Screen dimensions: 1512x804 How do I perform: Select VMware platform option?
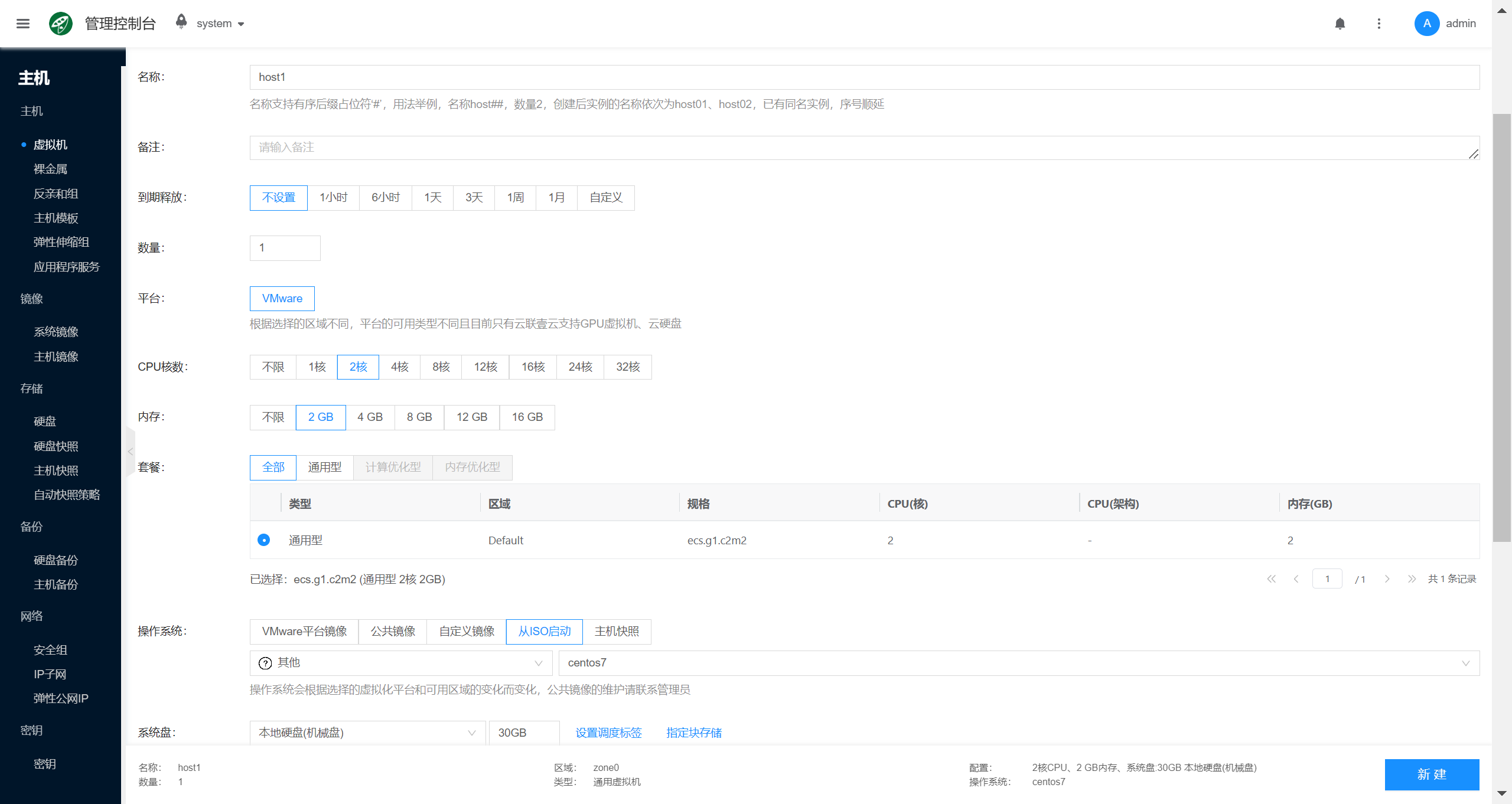[282, 299]
